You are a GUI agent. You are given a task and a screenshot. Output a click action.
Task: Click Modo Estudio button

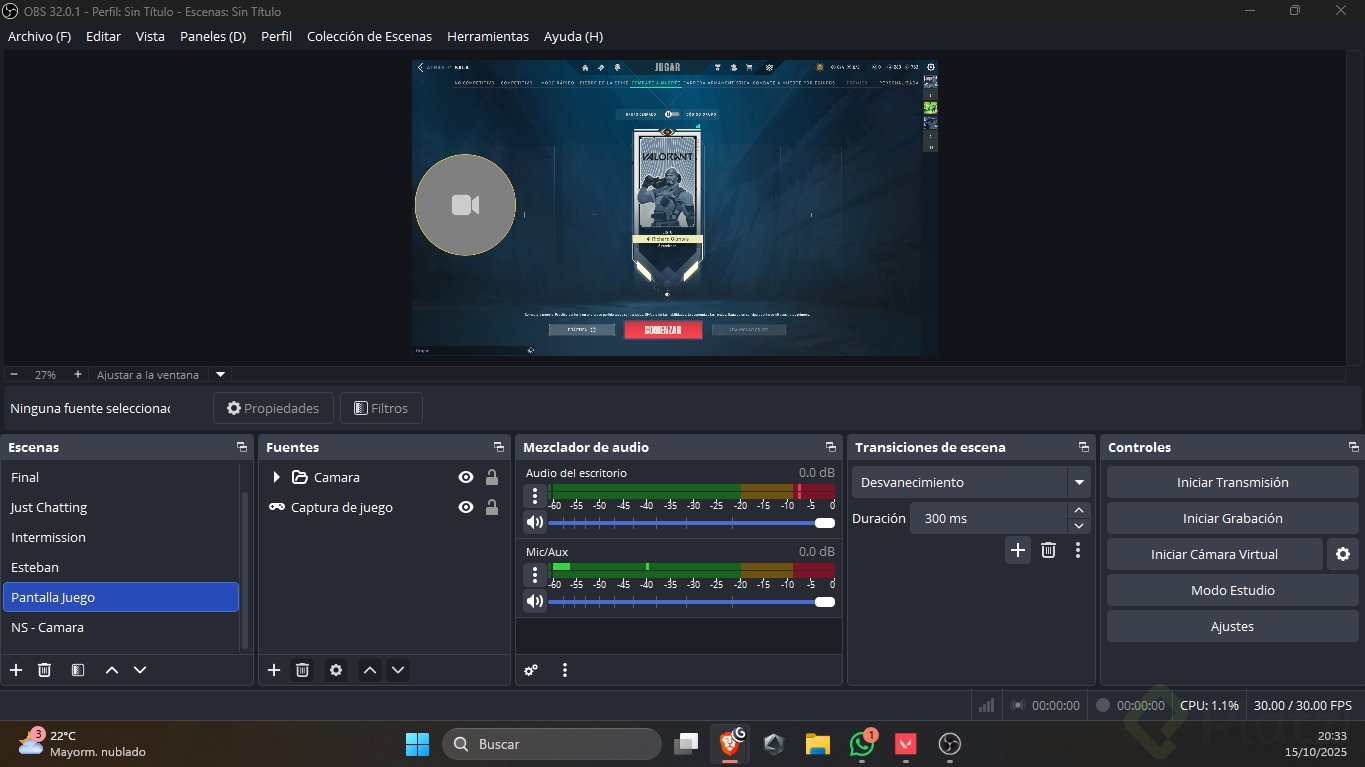click(x=1232, y=590)
